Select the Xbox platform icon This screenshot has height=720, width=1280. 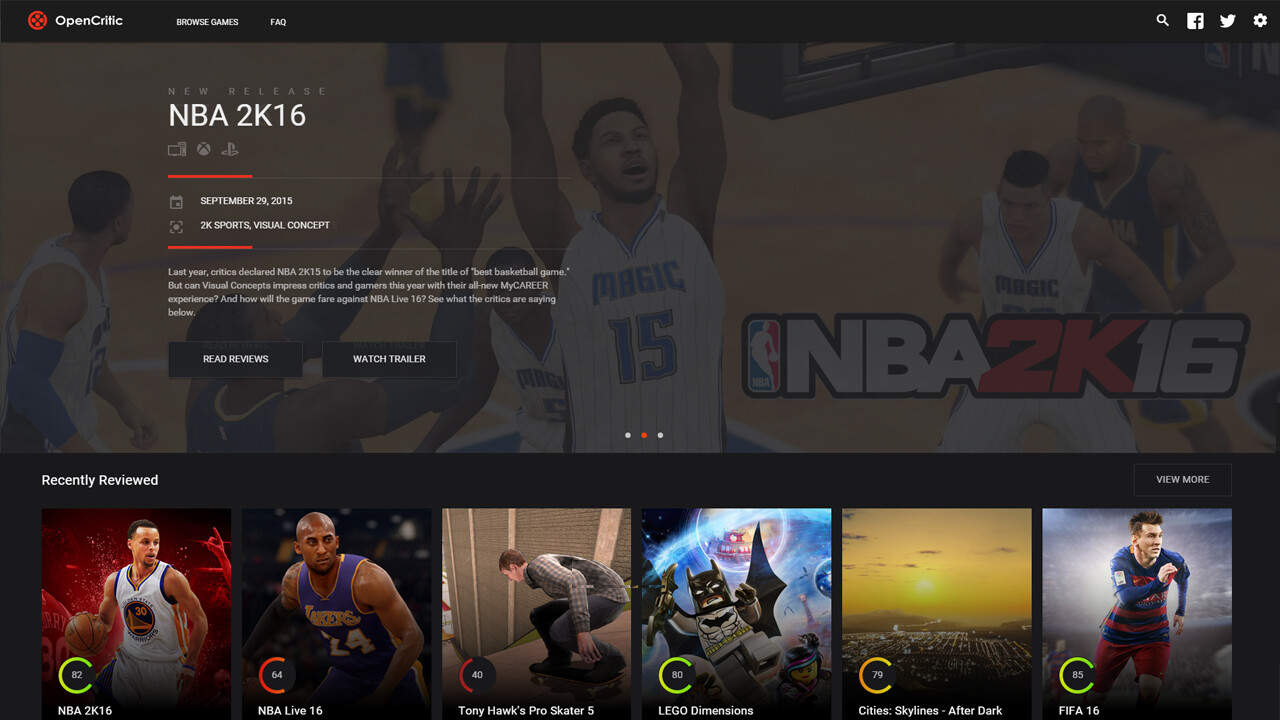click(x=203, y=149)
